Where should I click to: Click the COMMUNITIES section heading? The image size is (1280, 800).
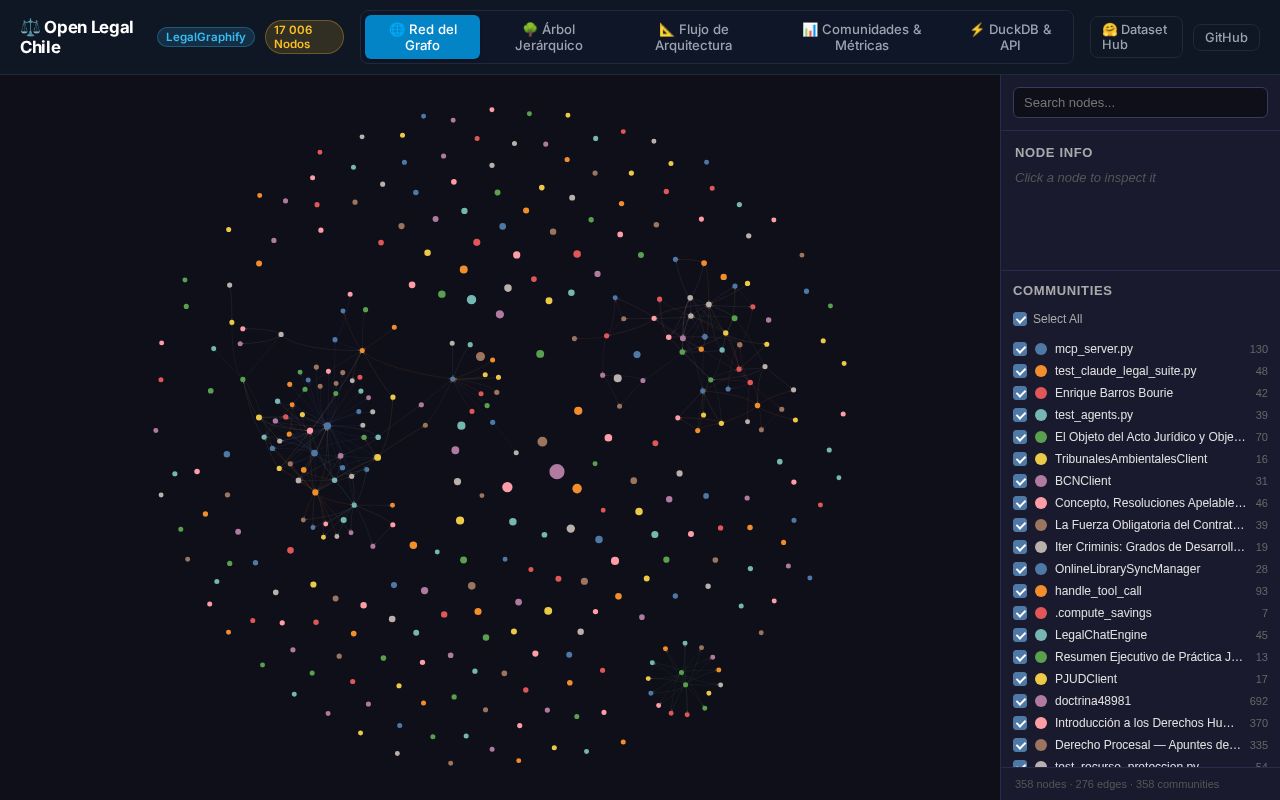click(1062, 290)
